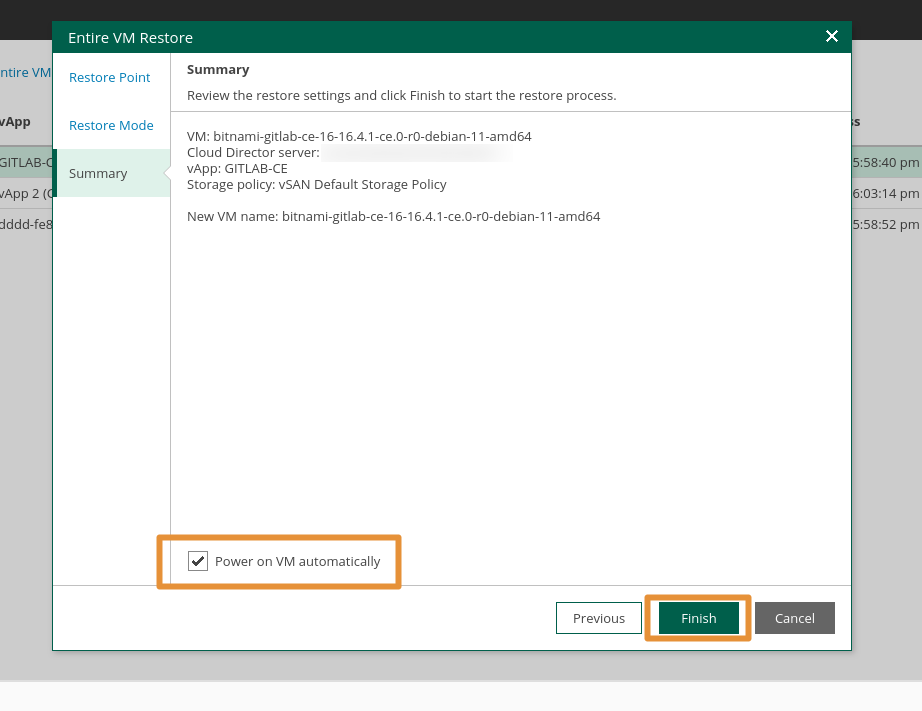Viewport: 922px width, 711px height.
Task: Cancel the restore wizard
Action: pyautogui.click(x=794, y=618)
